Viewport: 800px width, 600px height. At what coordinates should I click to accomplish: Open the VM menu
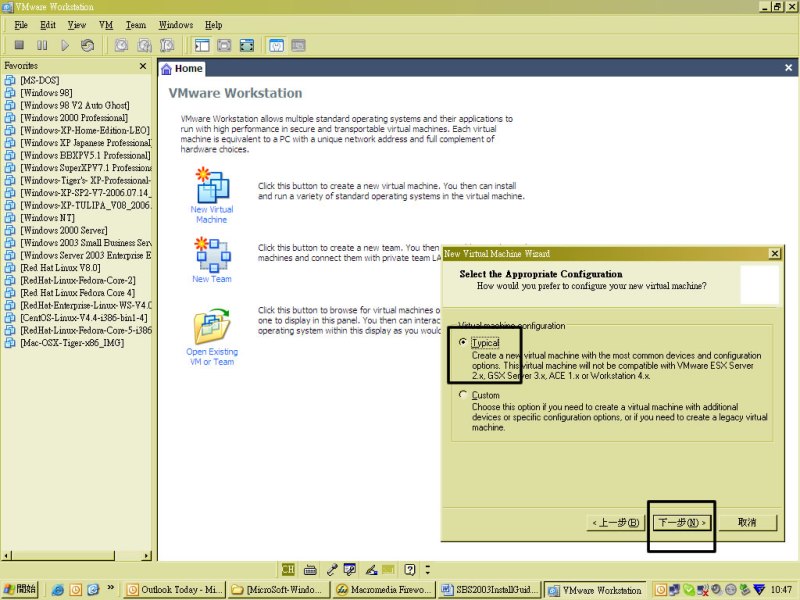[106, 25]
